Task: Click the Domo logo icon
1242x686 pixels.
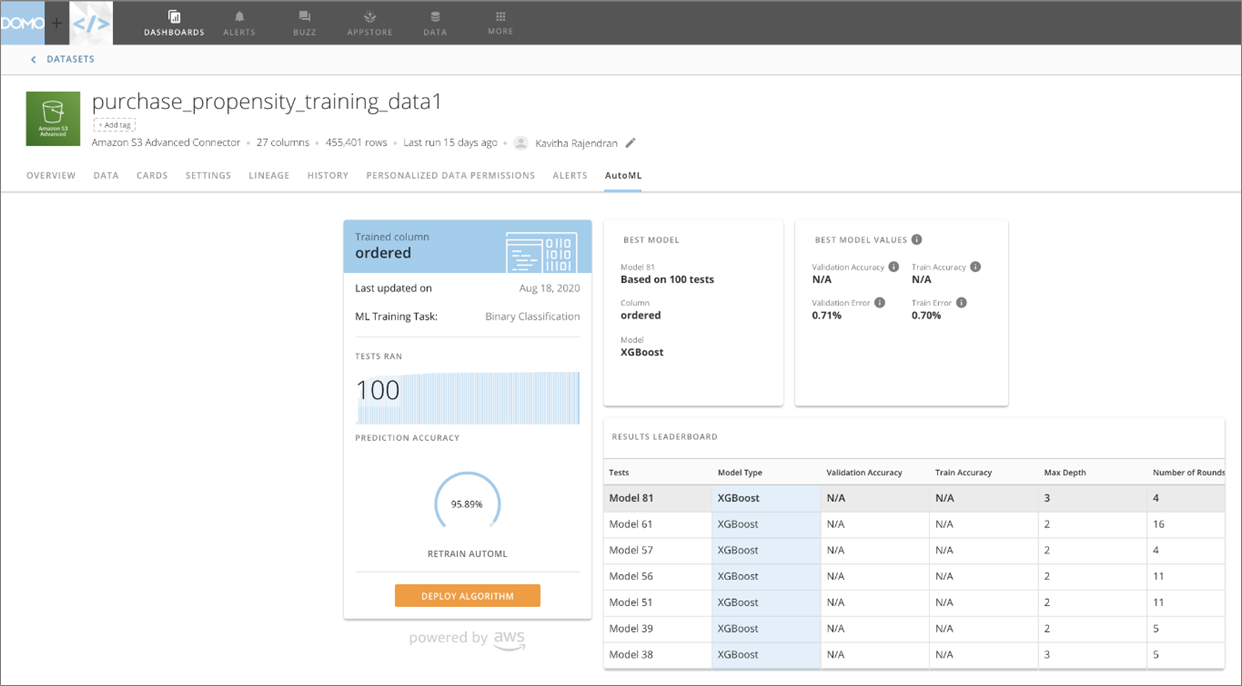Action: click(x=22, y=22)
